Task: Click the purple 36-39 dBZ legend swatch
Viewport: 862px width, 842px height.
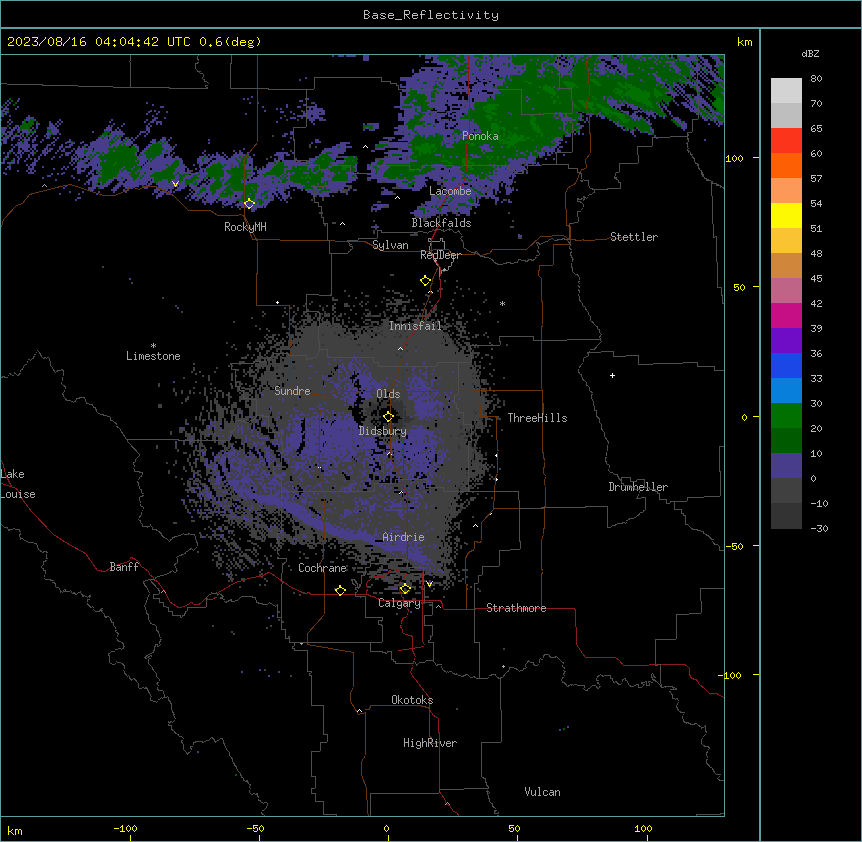Action: click(786, 341)
